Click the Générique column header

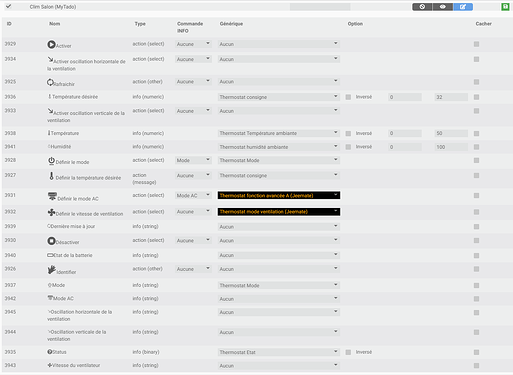(231, 24)
